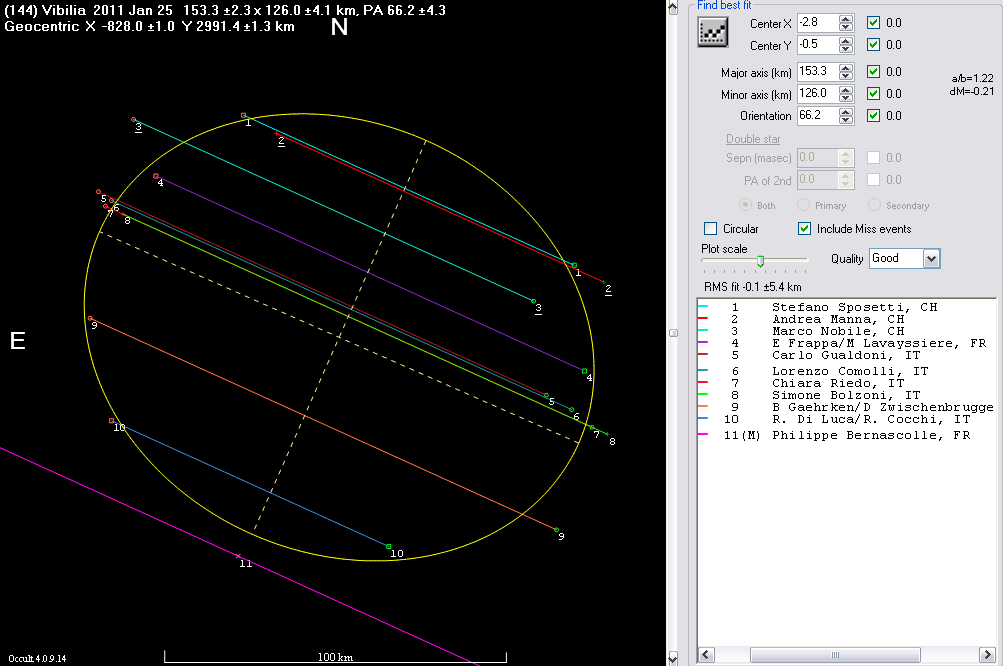Image resolution: width=1003 pixels, height=666 pixels.
Task: Decrease Center Y with down arrow
Action: tap(846, 49)
